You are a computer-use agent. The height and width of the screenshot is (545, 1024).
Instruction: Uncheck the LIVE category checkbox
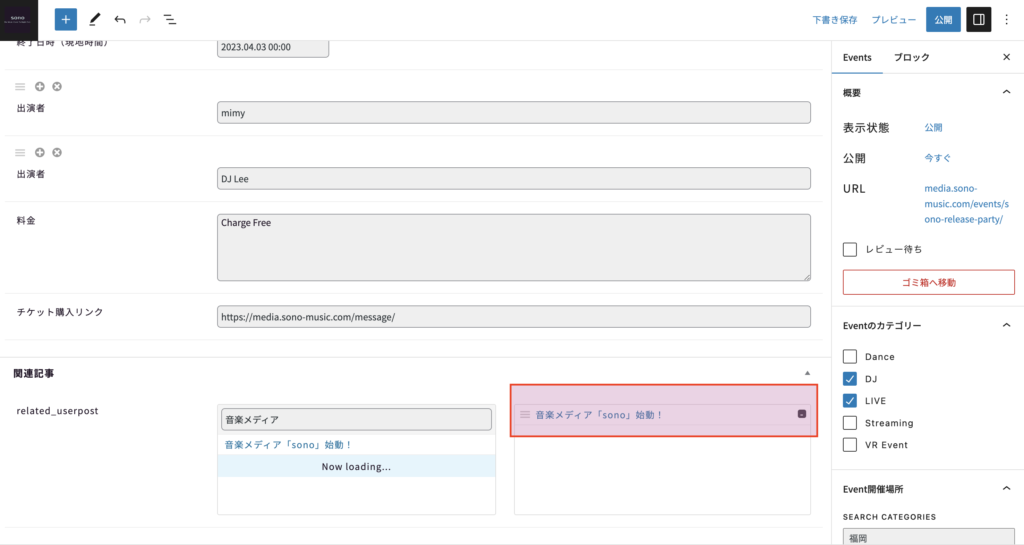(x=850, y=401)
